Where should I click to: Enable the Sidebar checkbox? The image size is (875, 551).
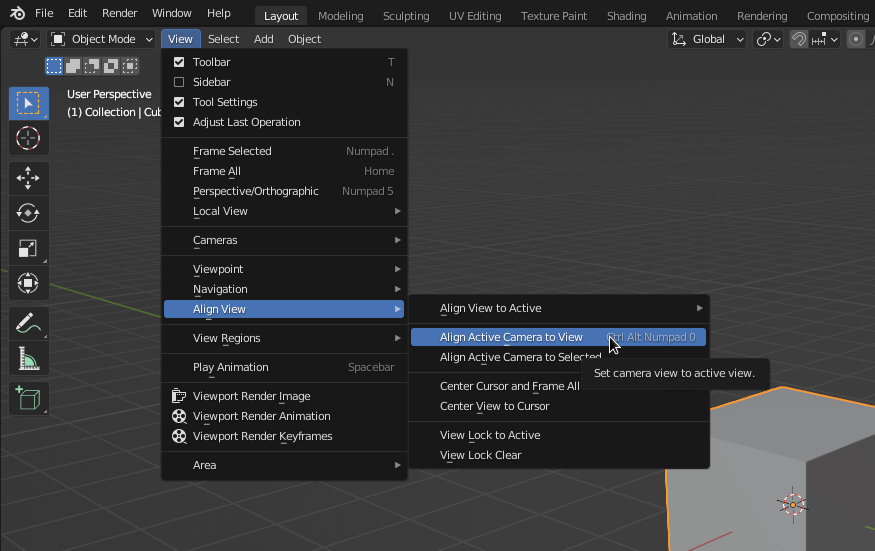[x=179, y=82]
